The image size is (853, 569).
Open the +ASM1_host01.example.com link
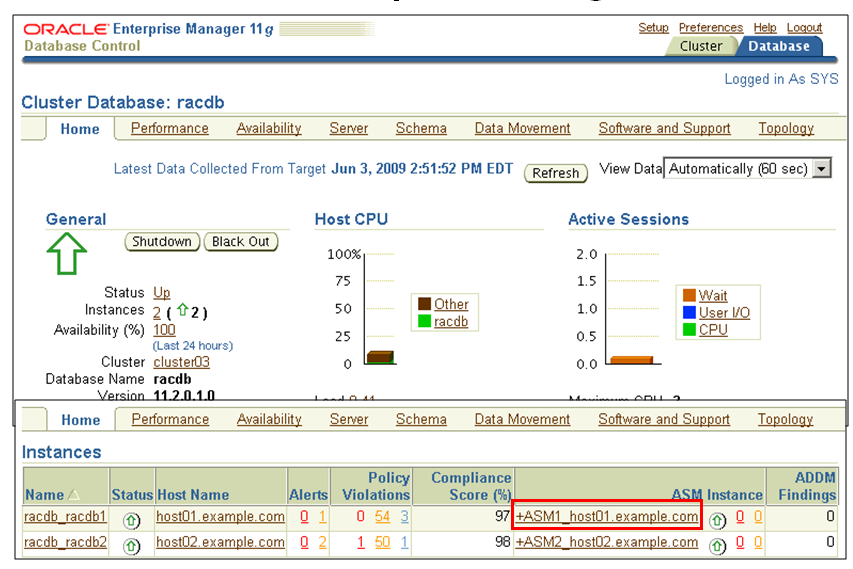coord(607,516)
